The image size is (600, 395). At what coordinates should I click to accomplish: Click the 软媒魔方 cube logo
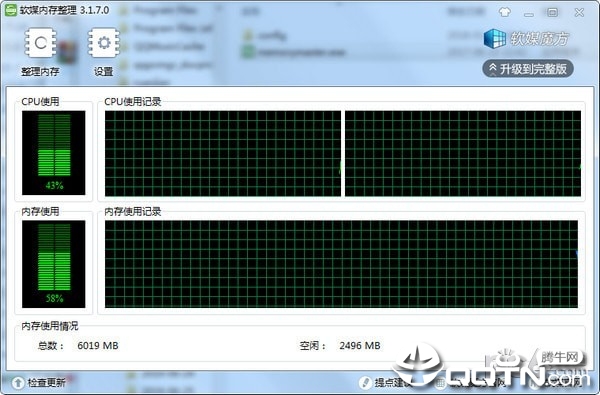pos(494,39)
